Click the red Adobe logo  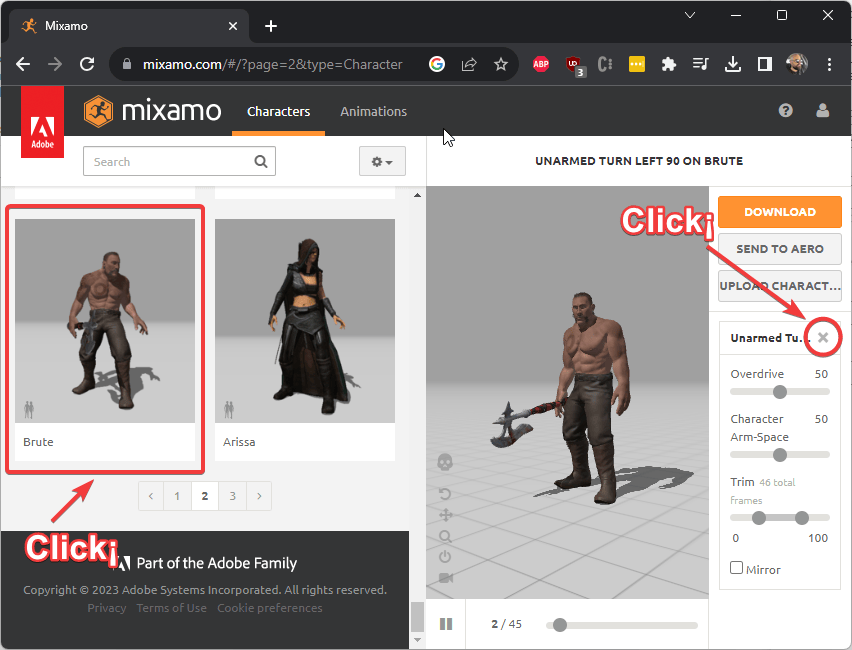pyautogui.click(x=42, y=122)
